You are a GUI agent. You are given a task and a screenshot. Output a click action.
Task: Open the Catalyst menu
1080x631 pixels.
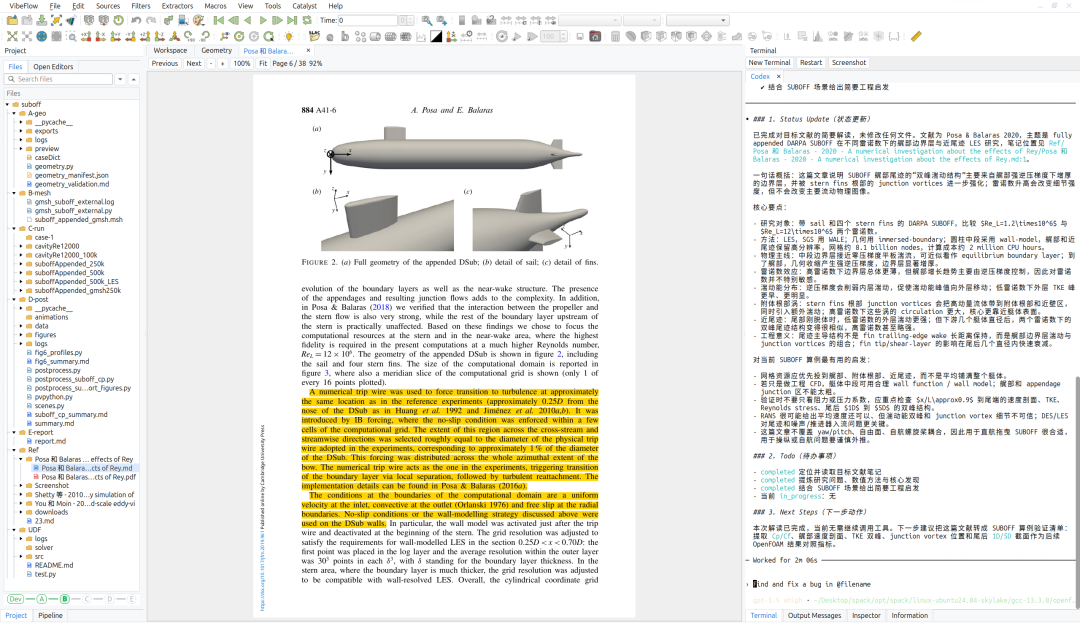[304, 6]
